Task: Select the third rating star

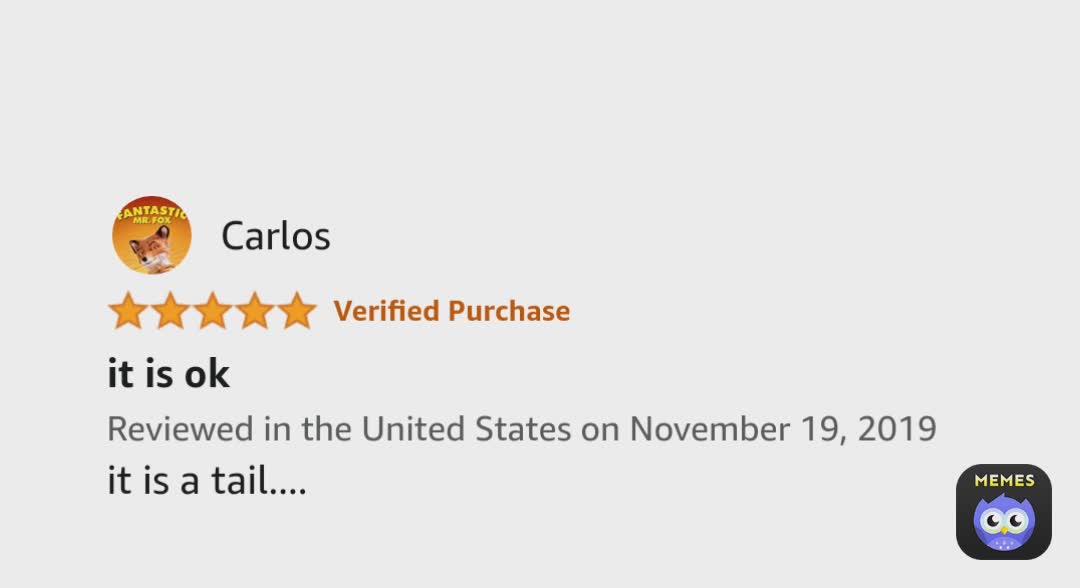Action: tap(212, 312)
